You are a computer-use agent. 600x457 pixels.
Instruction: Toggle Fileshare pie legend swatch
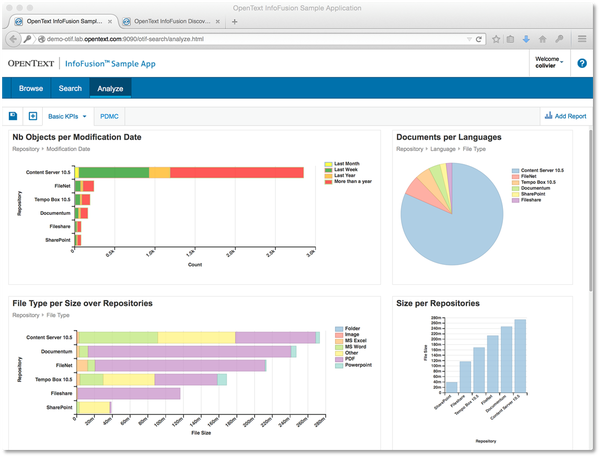coord(515,200)
